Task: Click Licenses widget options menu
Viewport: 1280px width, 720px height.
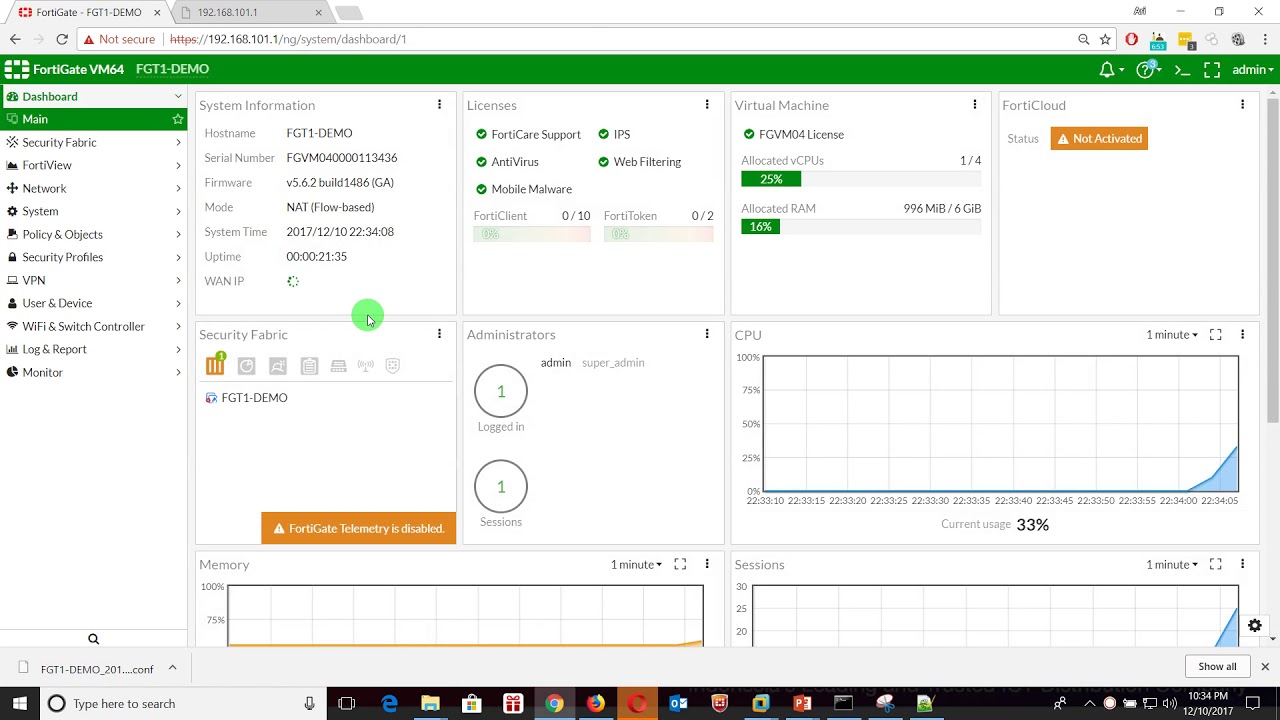Action: pyautogui.click(x=707, y=105)
